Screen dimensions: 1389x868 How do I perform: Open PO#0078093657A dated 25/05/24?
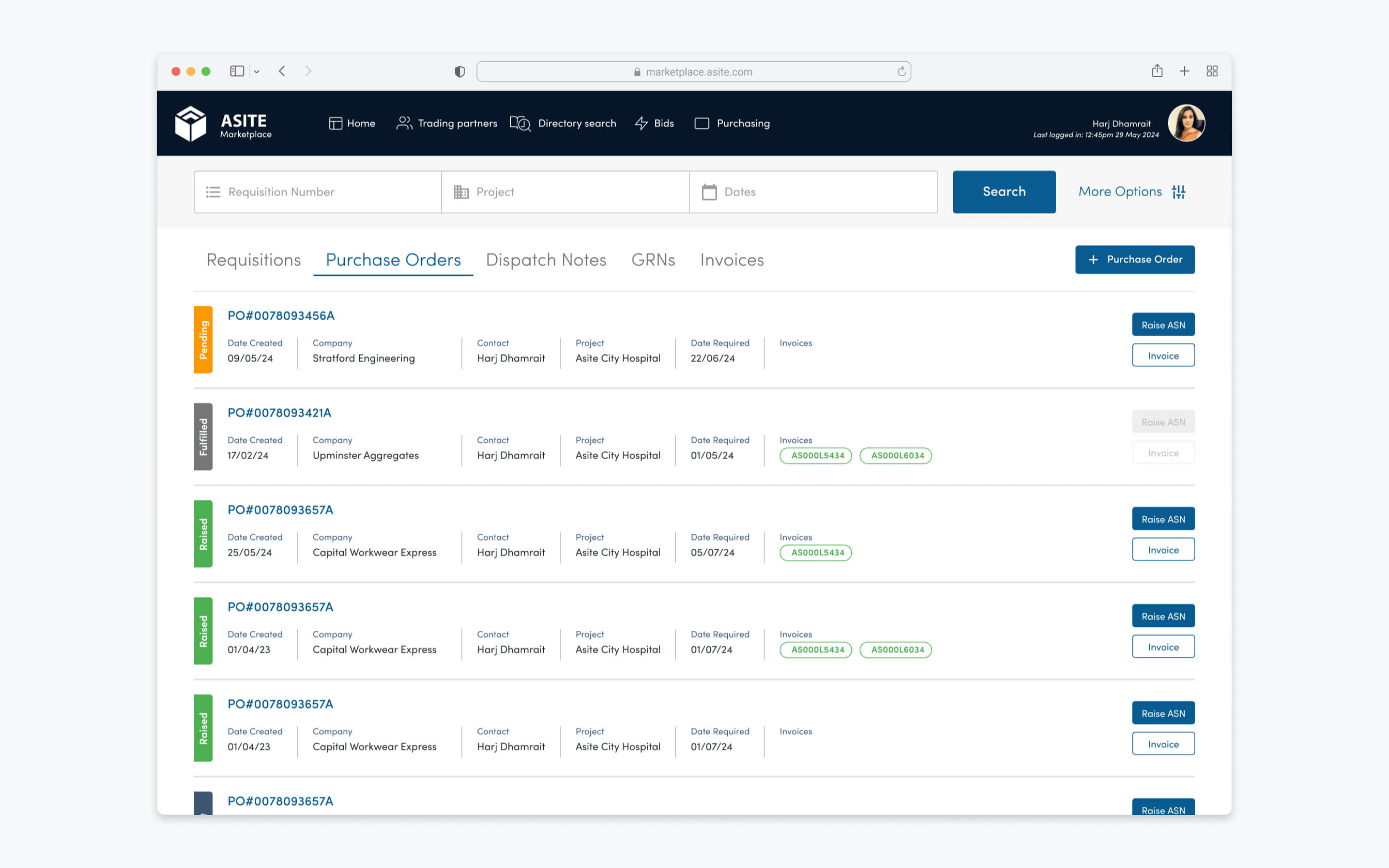click(x=280, y=509)
